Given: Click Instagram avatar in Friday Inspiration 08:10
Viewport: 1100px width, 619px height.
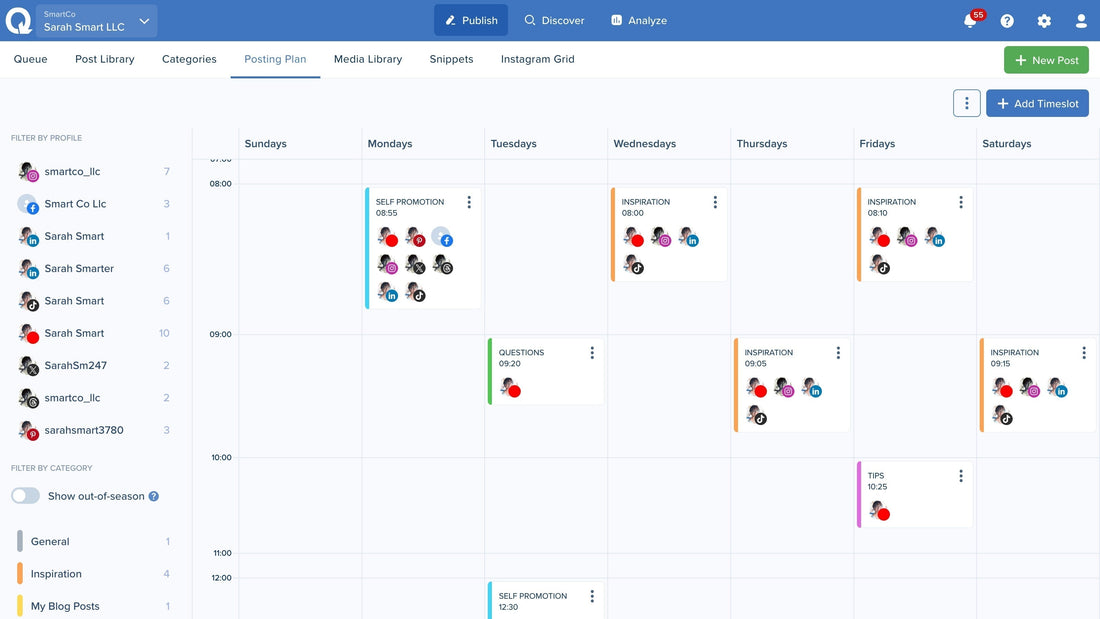Looking at the screenshot, I should point(906,237).
